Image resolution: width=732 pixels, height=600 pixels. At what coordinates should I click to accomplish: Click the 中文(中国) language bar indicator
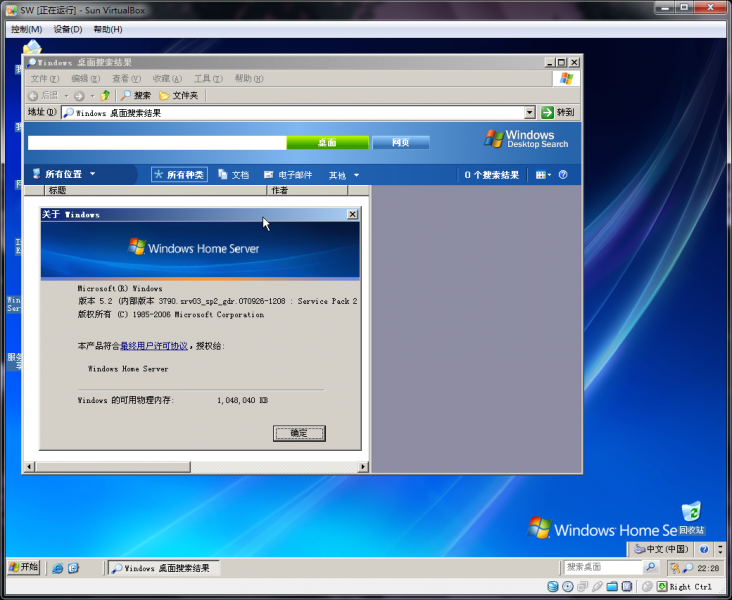(662, 549)
